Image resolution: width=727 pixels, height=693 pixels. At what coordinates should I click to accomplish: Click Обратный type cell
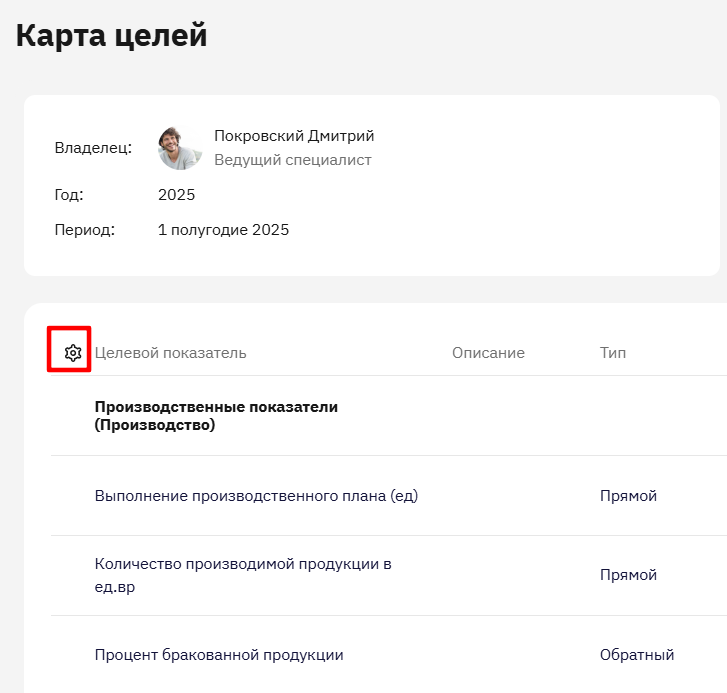pos(637,655)
